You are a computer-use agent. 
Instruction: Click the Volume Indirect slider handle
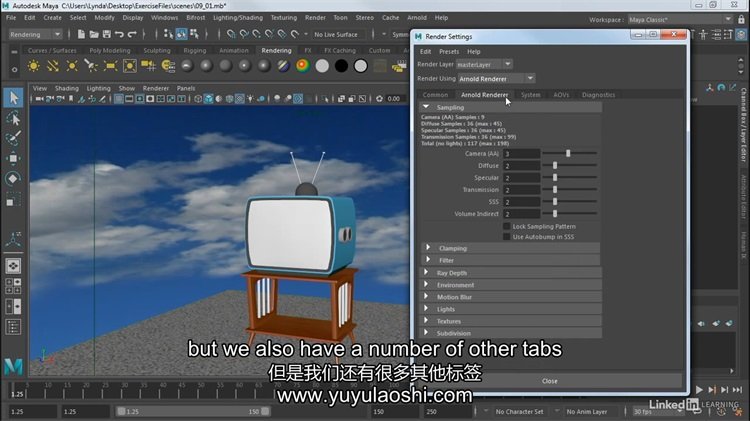[x=555, y=214]
